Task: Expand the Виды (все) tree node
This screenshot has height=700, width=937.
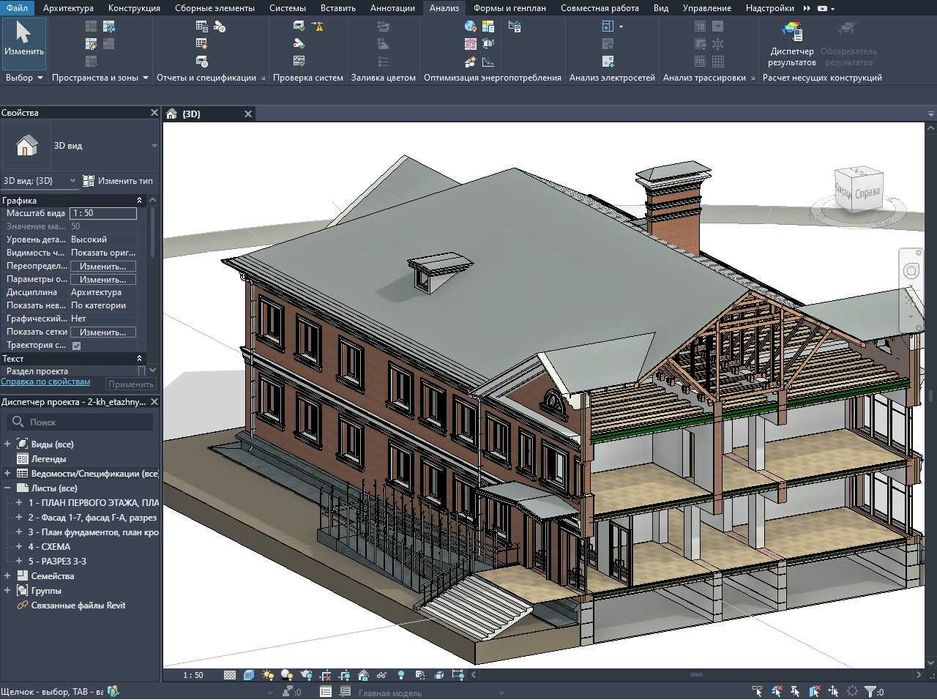Action: [7, 444]
